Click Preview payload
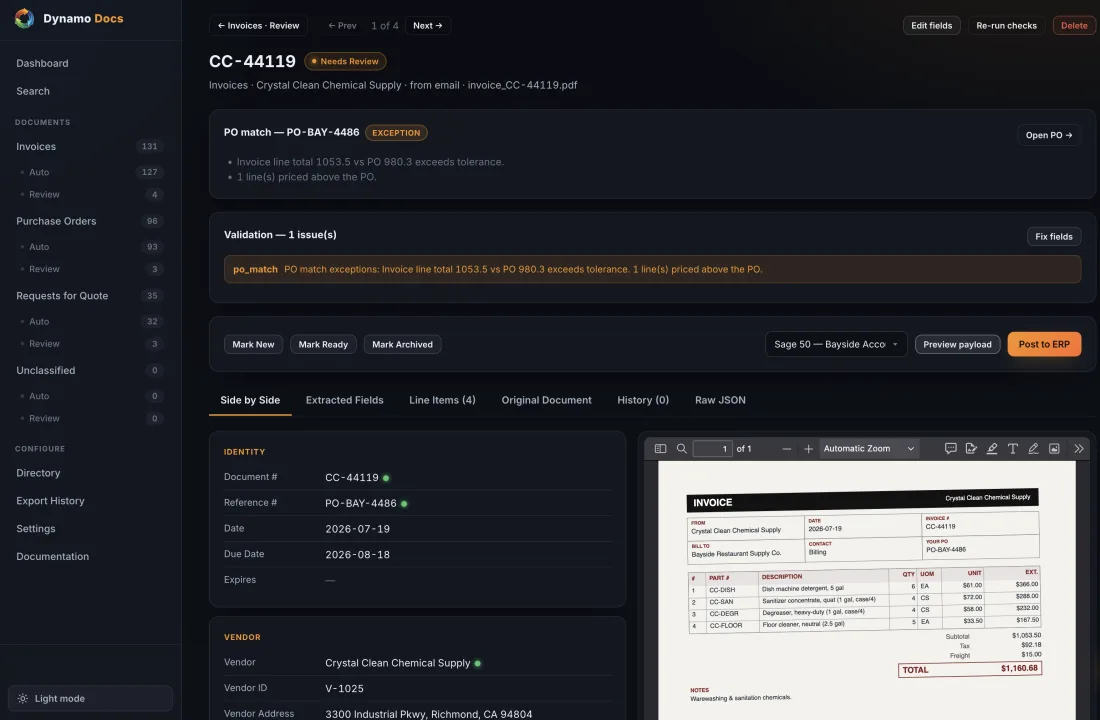The image size is (1100, 720). (x=957, y=344)
